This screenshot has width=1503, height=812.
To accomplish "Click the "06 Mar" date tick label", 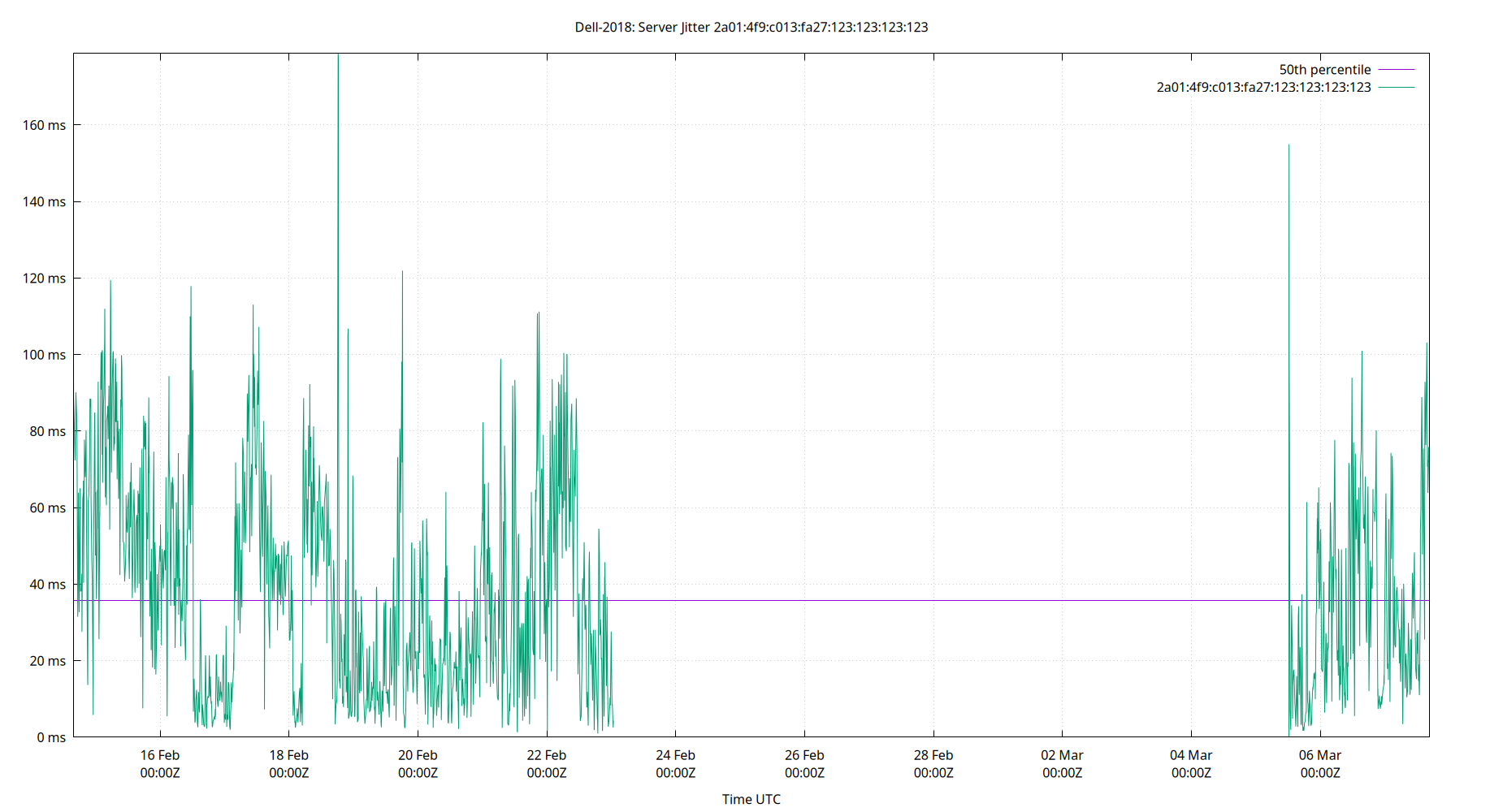I will click(1321, 754).
